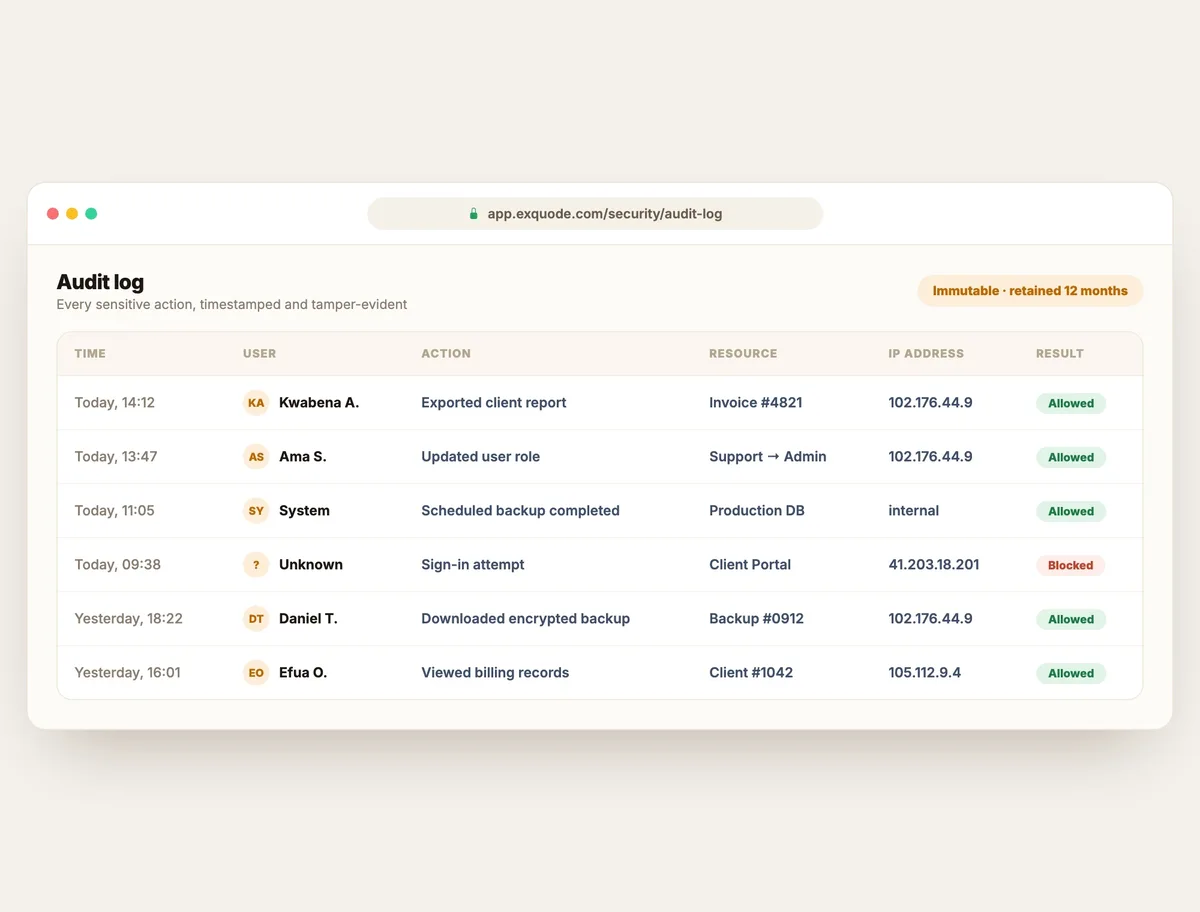Click IP 102.176.44.9 in Ama S. row
1200x912 pixels.
930,457
